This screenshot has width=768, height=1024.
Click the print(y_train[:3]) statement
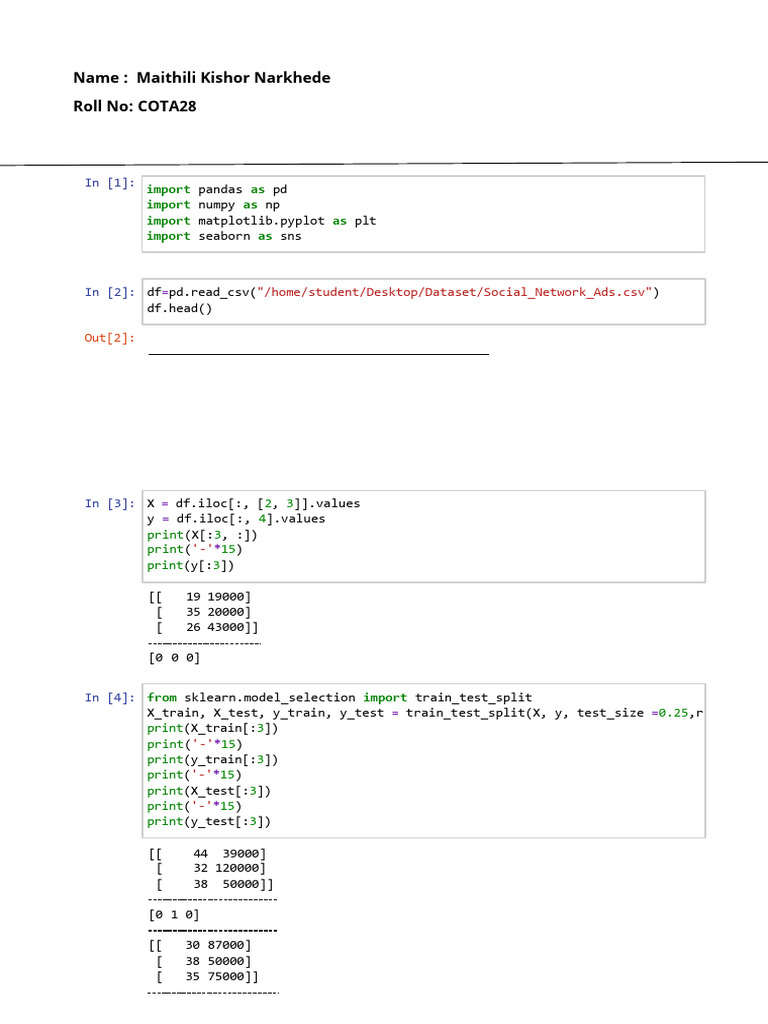coord(212,759)
